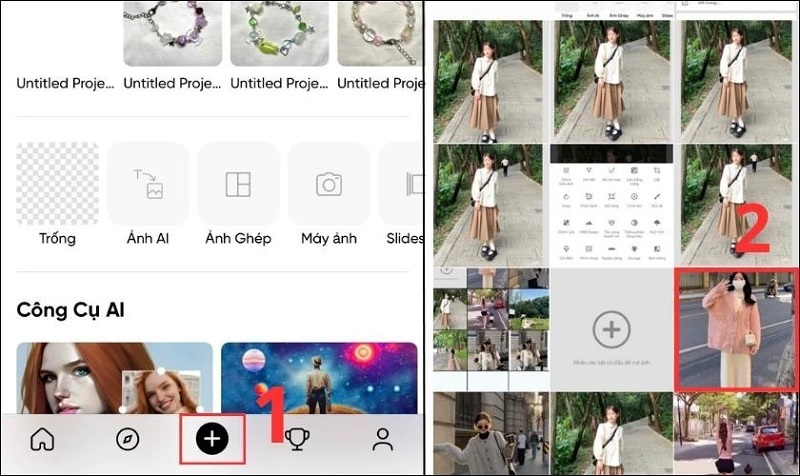
Task: Open the trophy Challenges icon
Action: tap(297, 439)
